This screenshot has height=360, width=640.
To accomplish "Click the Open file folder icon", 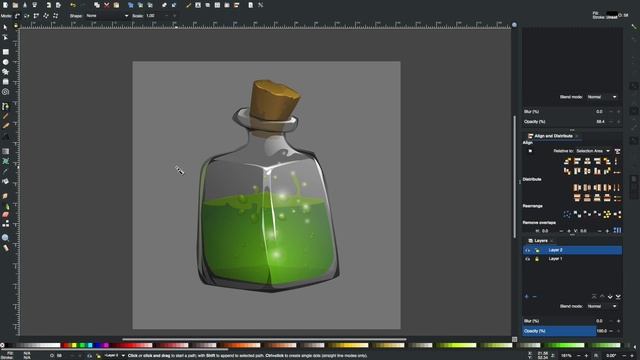I will pos(15,5).
